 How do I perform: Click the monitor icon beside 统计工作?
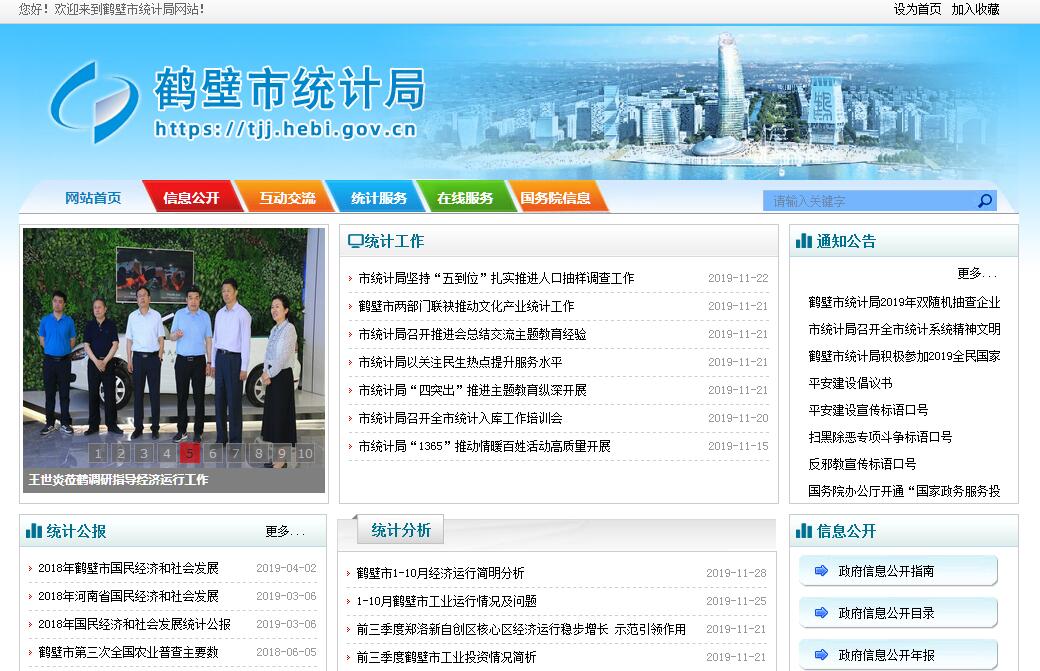pos(354,241)
